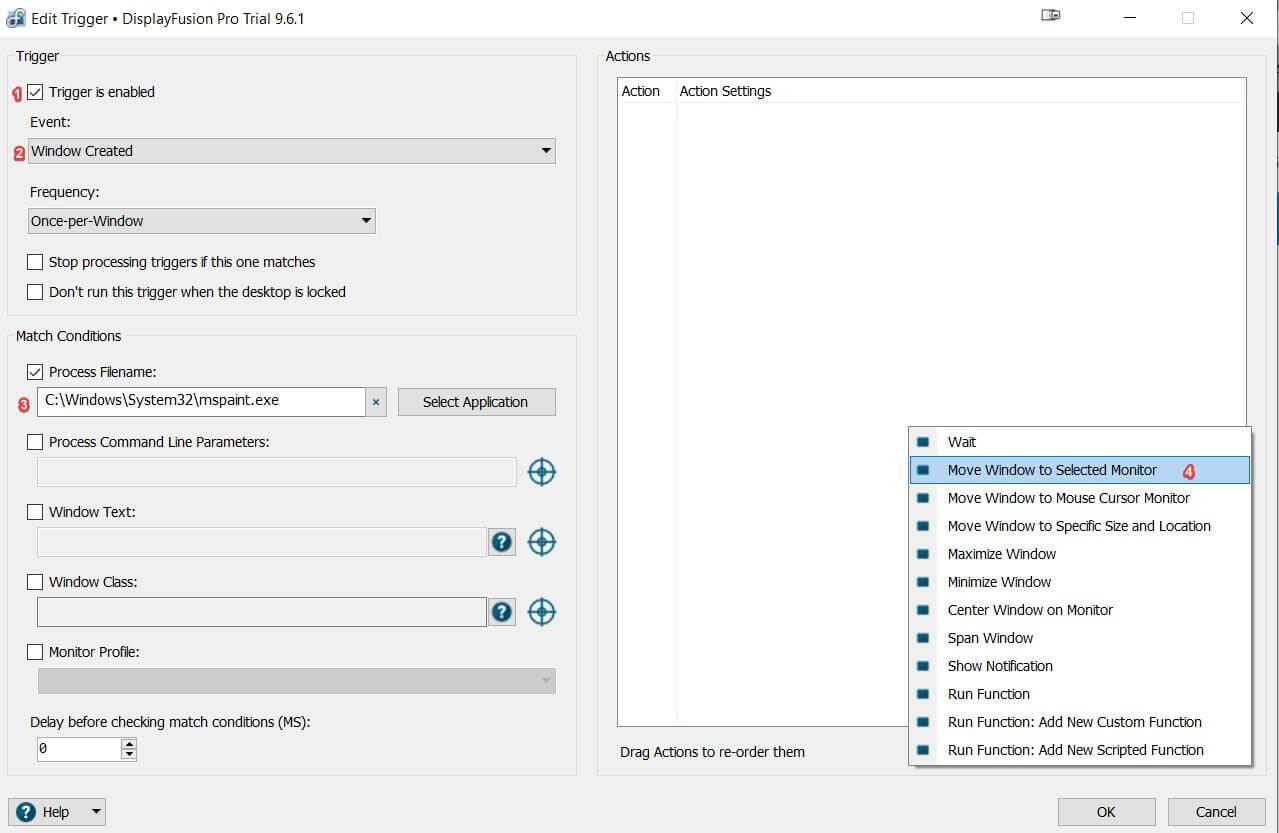Screen dimensions: 1279x833
Task: Open help icon next to Window Text field
Action: [502, 542]
